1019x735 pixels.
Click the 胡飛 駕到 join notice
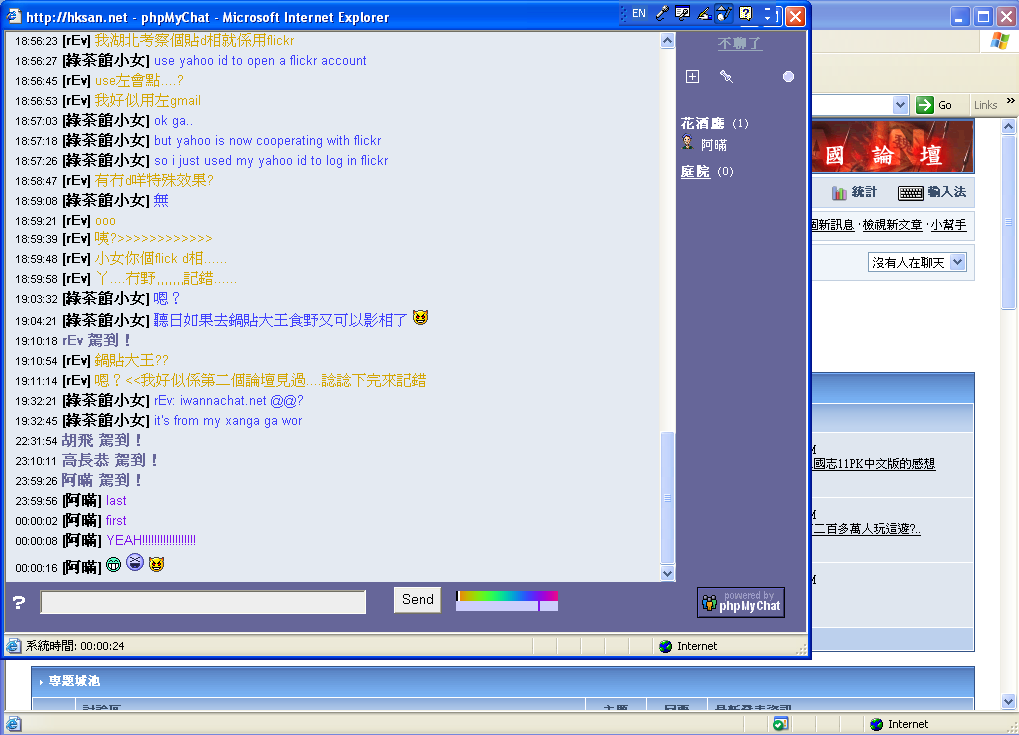[101, 441]
